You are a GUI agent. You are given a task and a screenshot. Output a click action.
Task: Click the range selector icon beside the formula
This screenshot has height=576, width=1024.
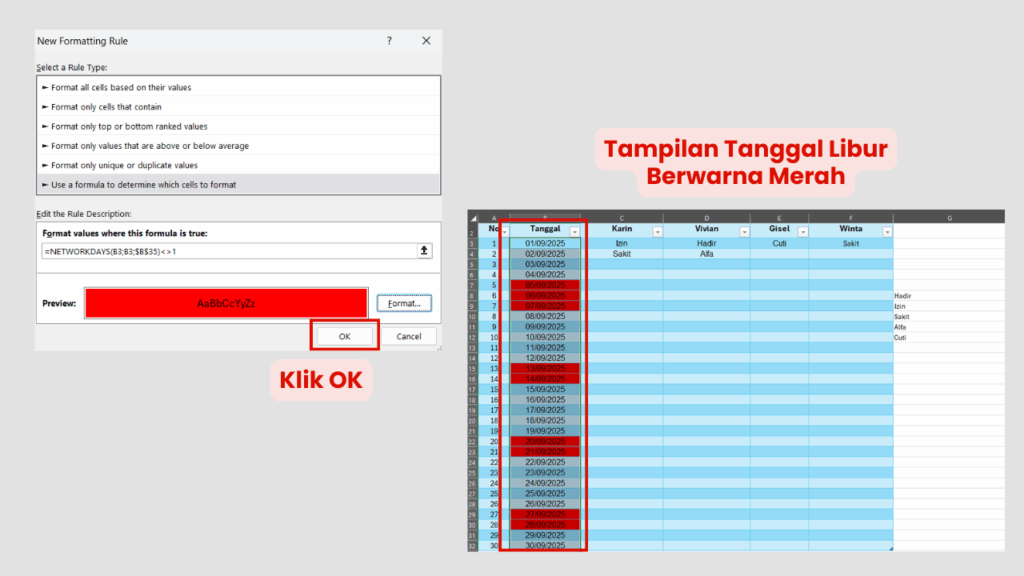pyautogui.click(x=424, y=251)
